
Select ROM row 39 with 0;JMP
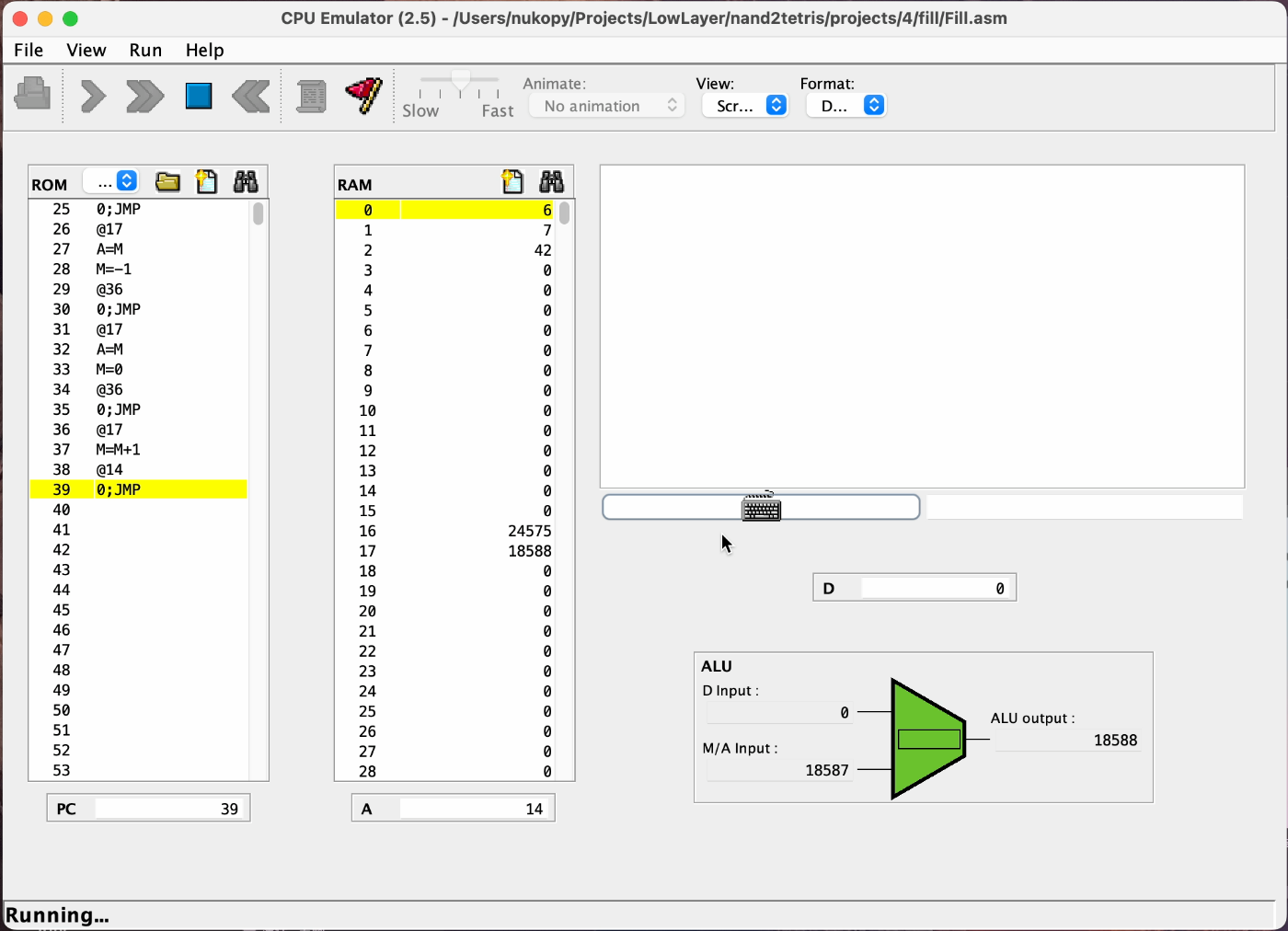point(138,489)
